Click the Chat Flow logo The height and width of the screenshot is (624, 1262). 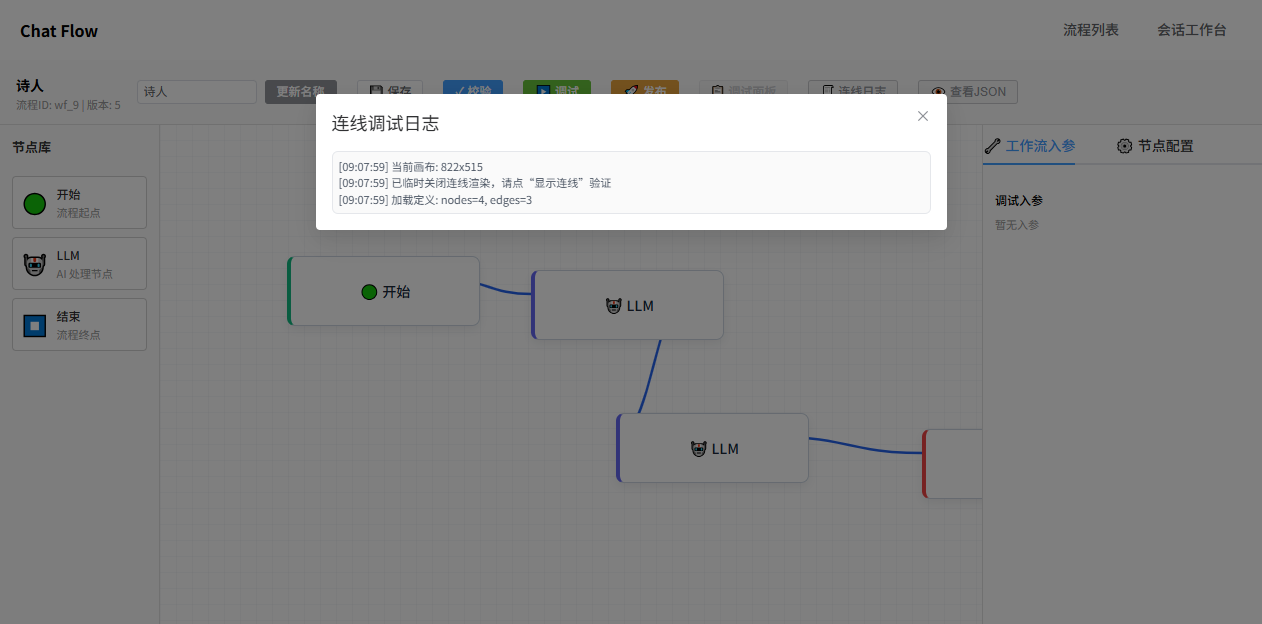(x=59, y=31)
